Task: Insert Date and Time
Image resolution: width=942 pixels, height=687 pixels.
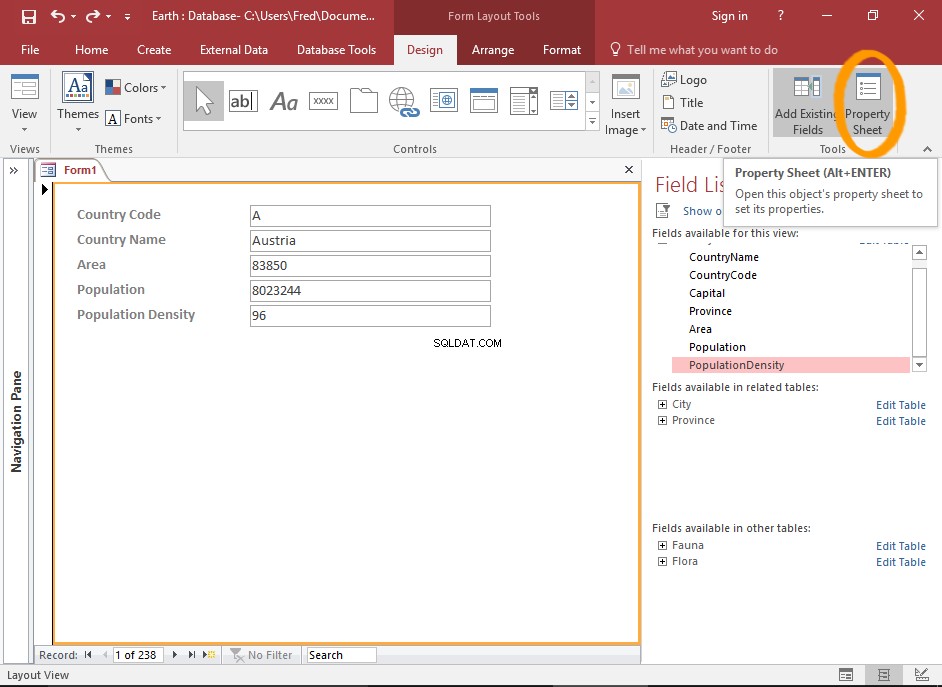Action: (709, 126)
